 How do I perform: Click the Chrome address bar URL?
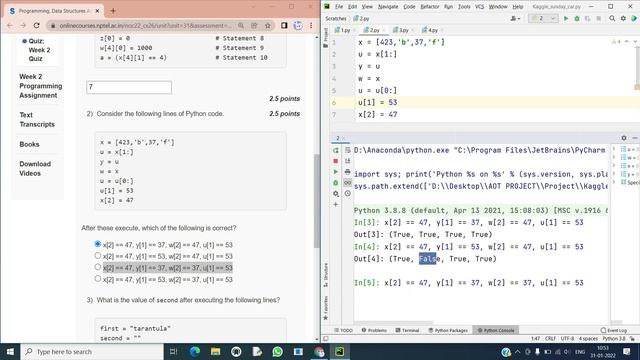[145, 26]
